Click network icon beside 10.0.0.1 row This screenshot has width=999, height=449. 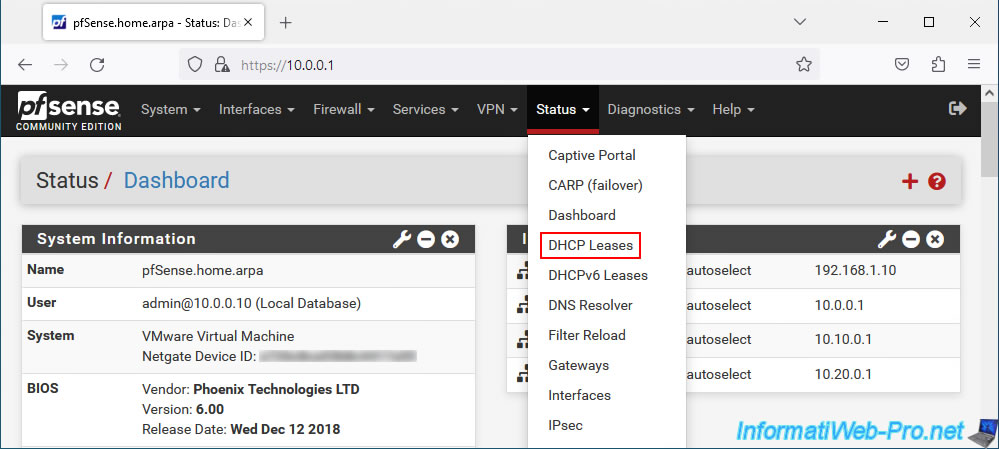(523, 307)
